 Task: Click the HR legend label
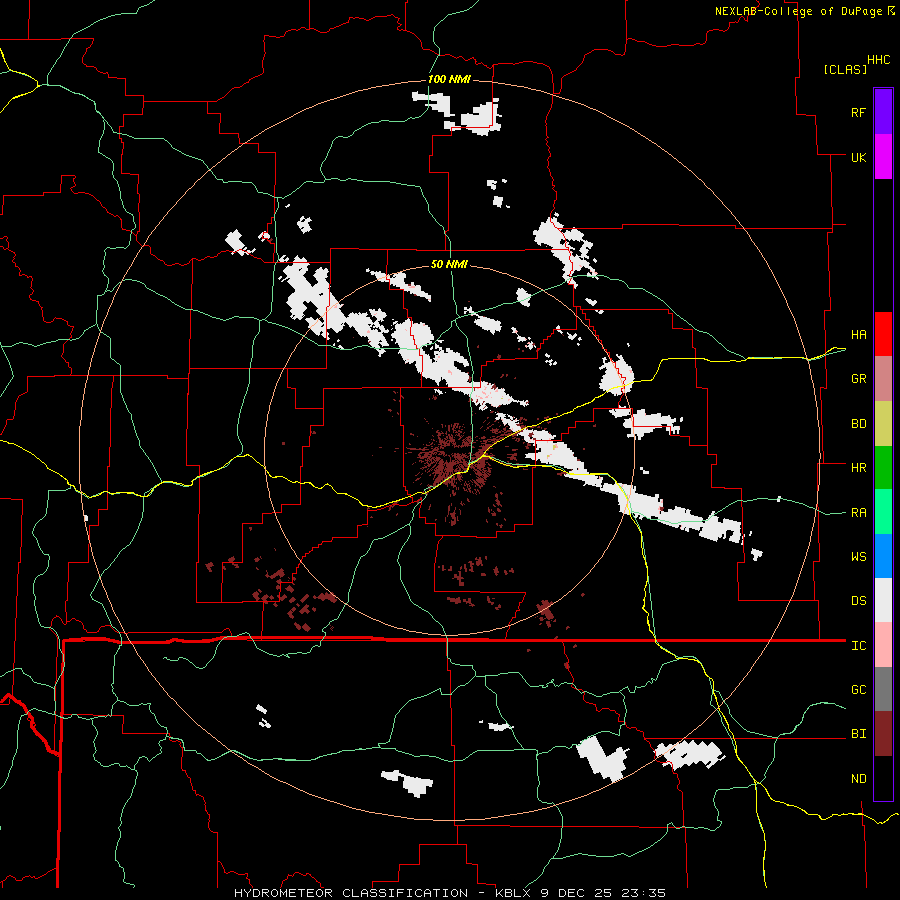[858, 468]
